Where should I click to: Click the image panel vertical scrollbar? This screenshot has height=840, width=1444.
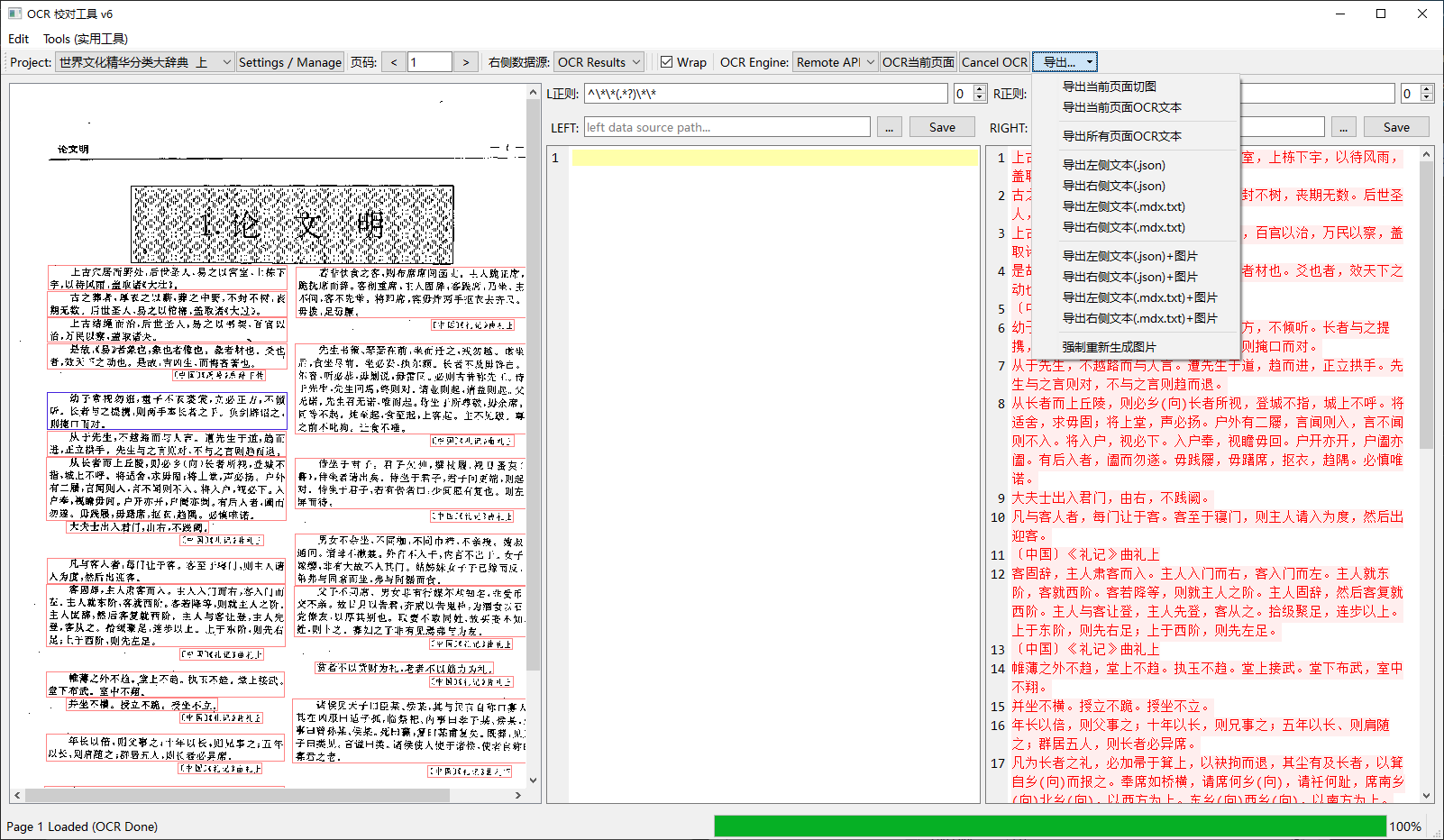click(533, 386)
